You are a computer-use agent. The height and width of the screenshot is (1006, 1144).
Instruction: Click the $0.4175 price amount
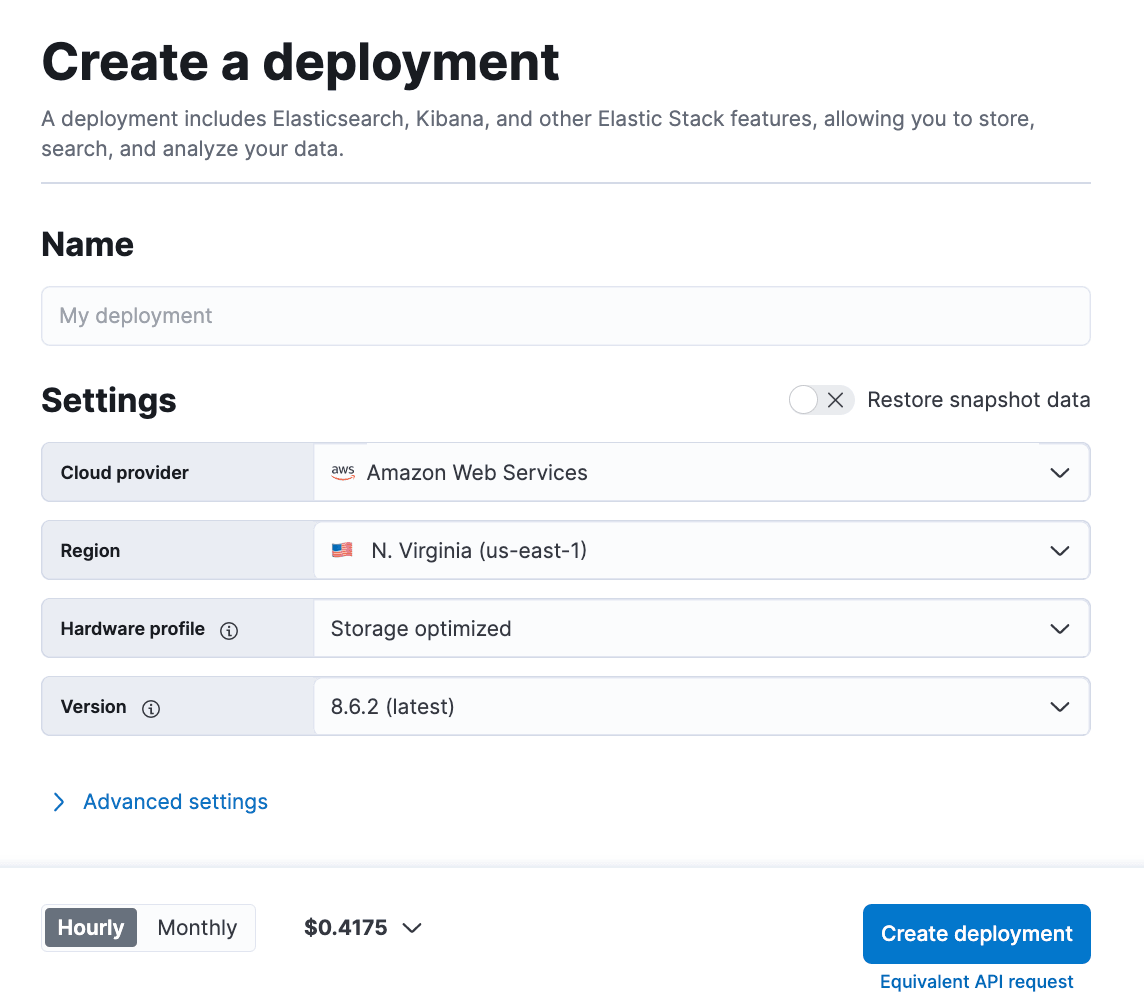[x=346, y=928]
